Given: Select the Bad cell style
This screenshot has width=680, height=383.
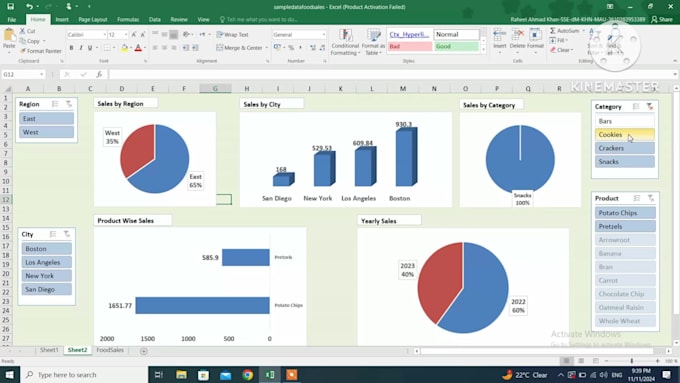Looking at the screenshot, I should pyautogui.click(x=410, y=46).
